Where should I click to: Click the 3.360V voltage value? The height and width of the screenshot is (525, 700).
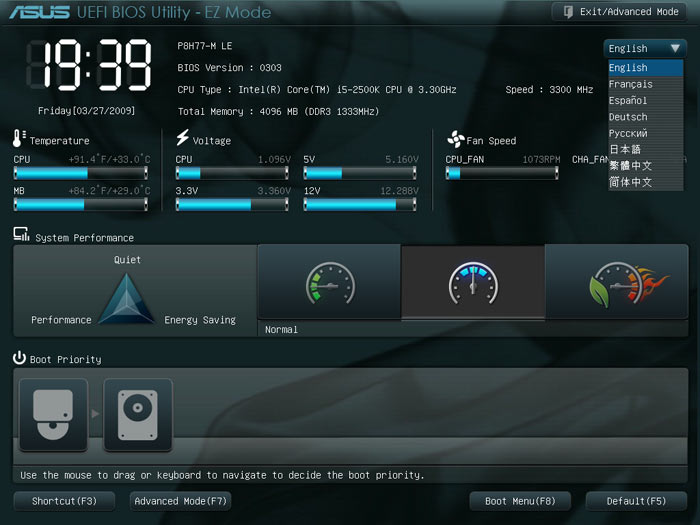coord(274,191)
